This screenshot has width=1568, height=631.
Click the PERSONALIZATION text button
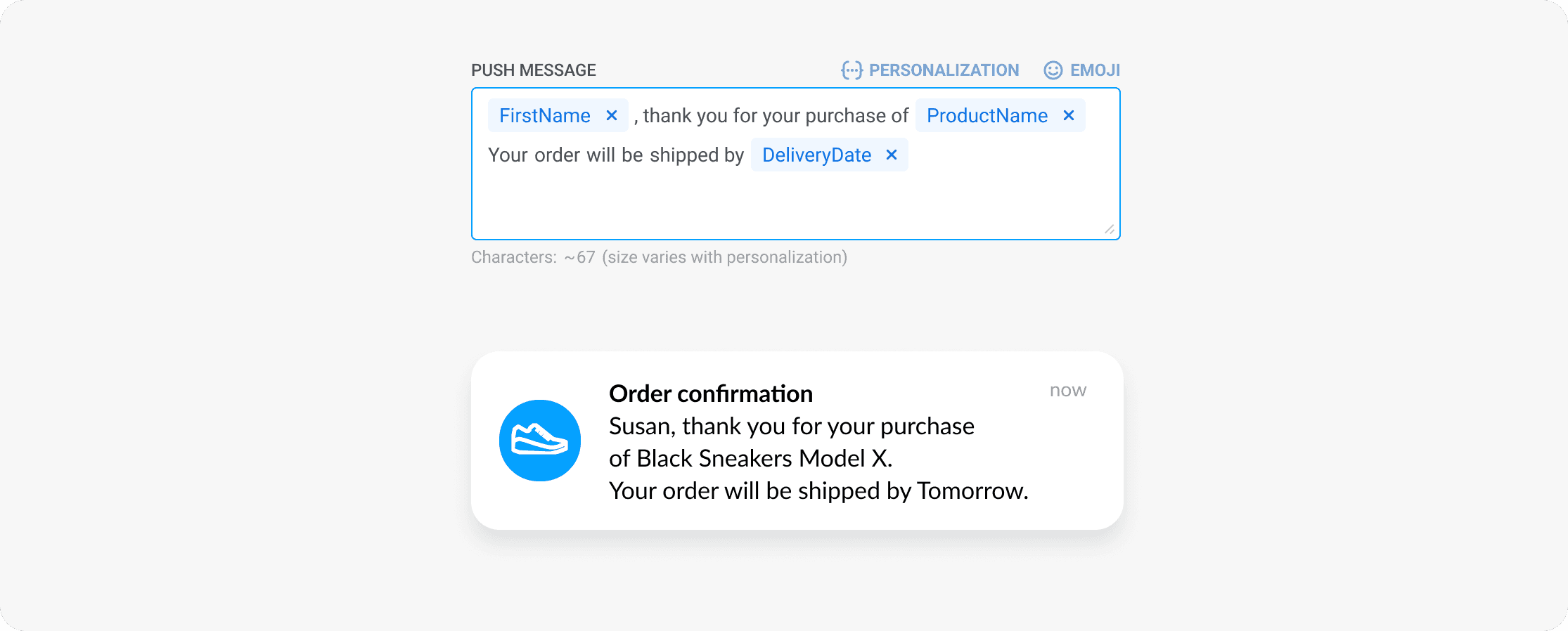944,70
